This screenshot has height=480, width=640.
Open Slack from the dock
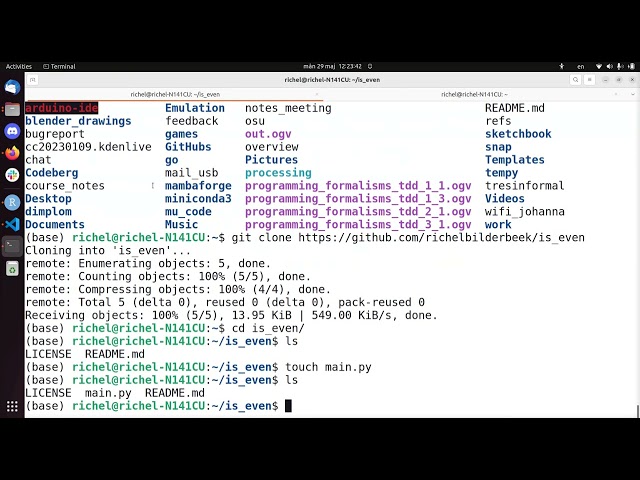click(x=12, y=175)
